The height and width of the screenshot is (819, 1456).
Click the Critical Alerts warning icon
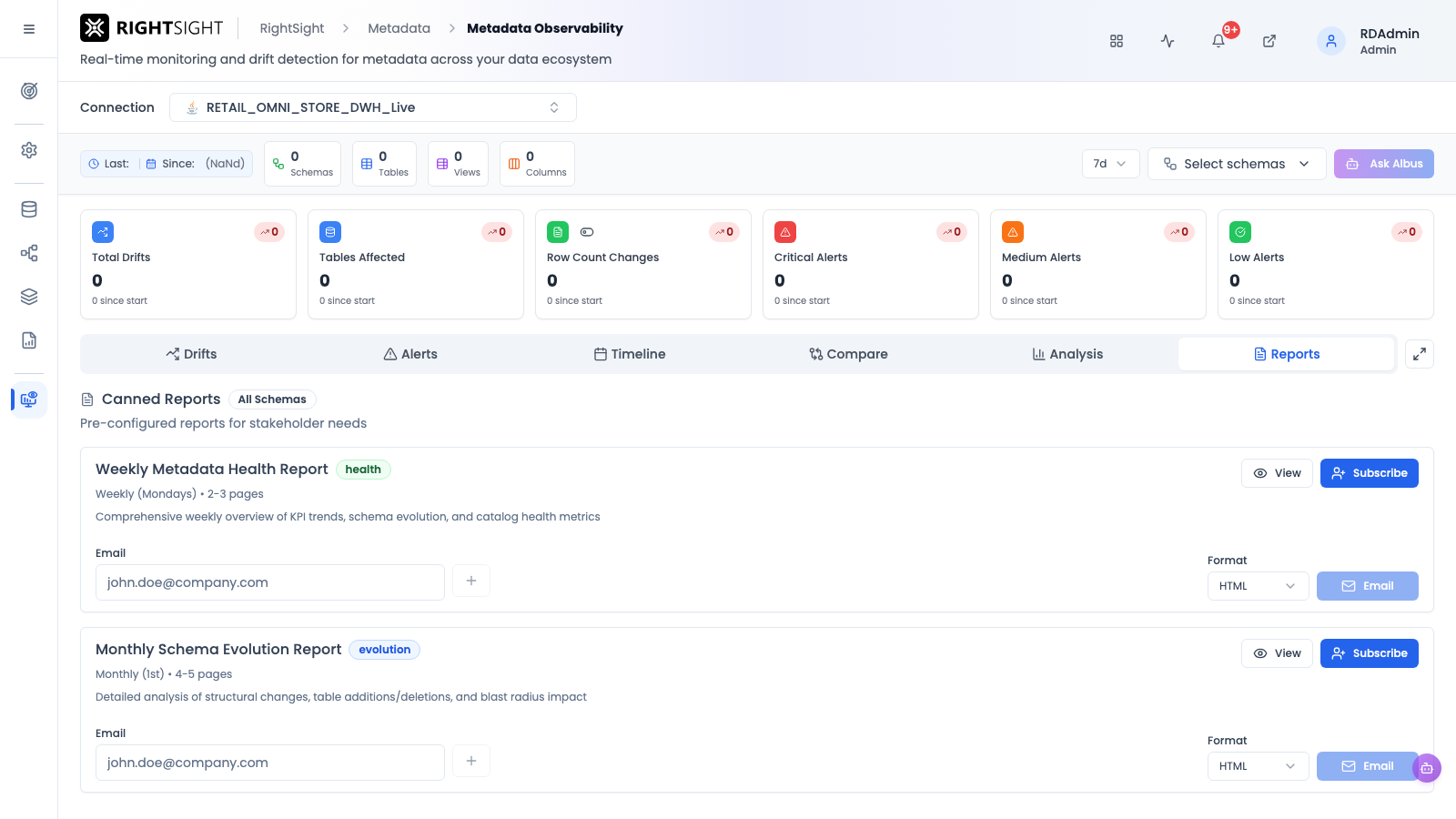[785, 232]
